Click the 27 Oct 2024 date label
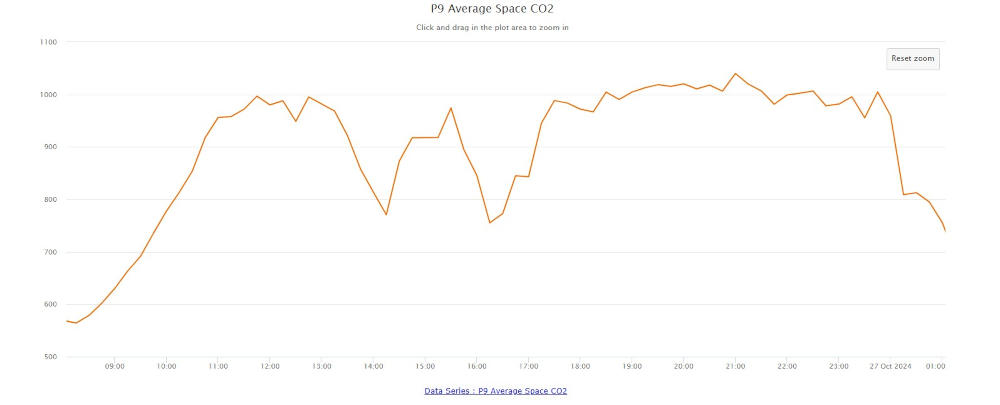 (x=890, y=367)
